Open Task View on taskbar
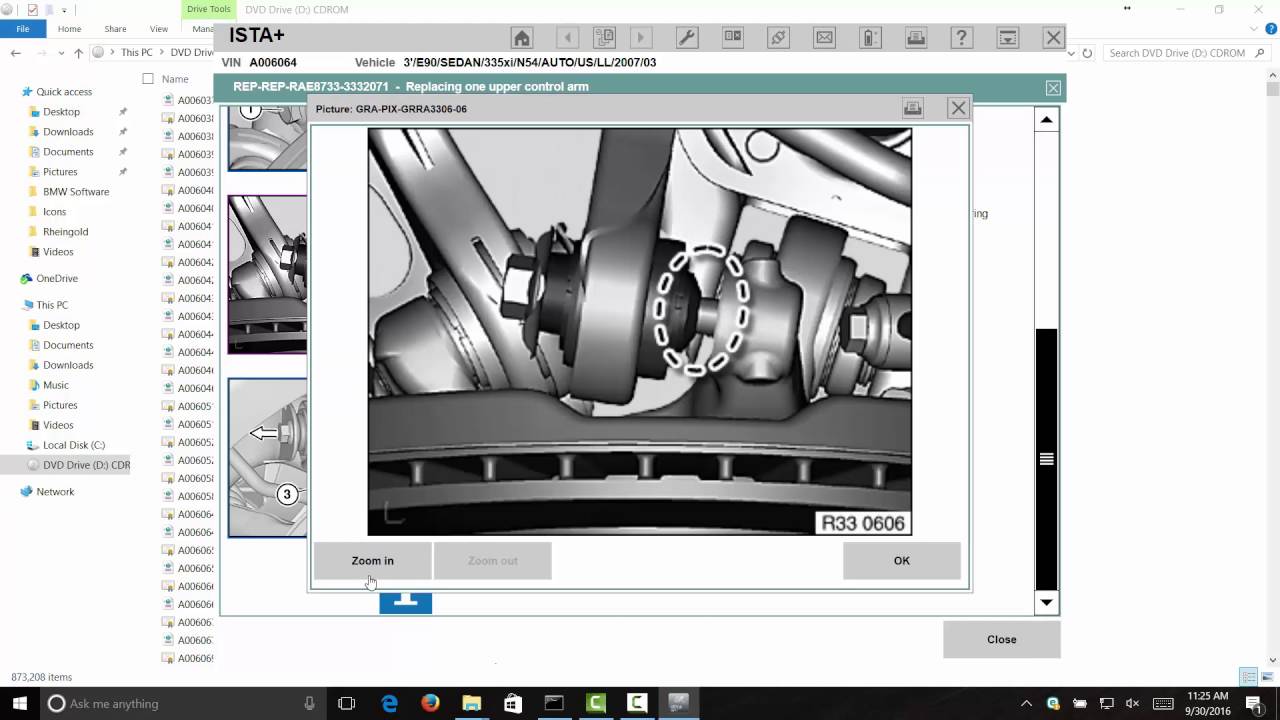The width and height of the screenshot is (1280, 720). (x=346, y=704)
